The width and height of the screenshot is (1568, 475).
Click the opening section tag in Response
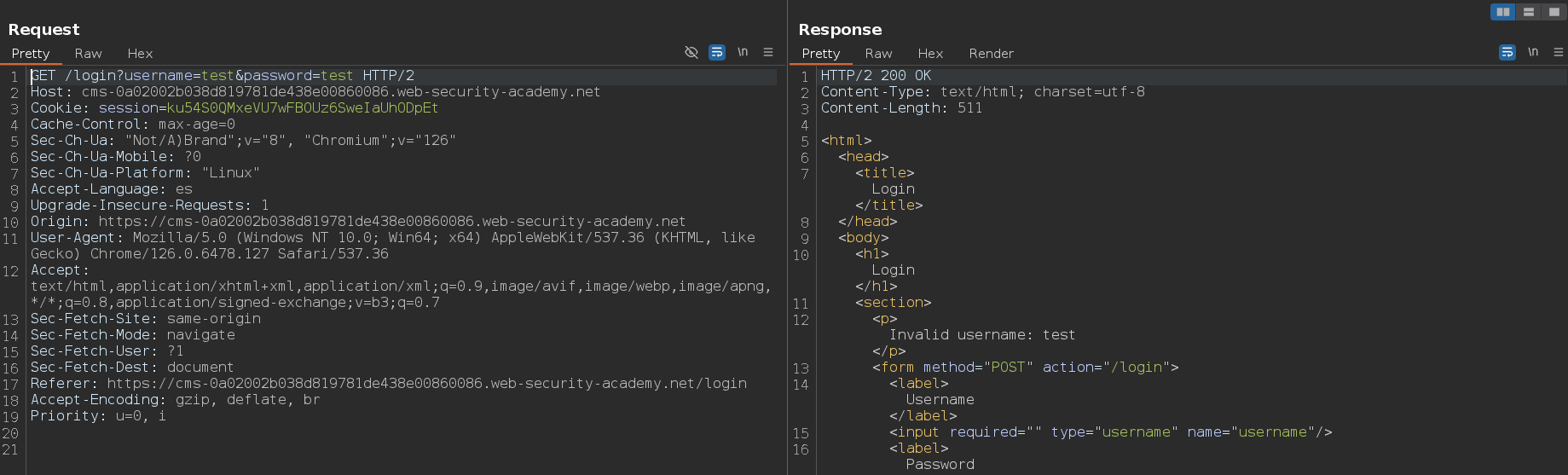(x=894, y=303)
